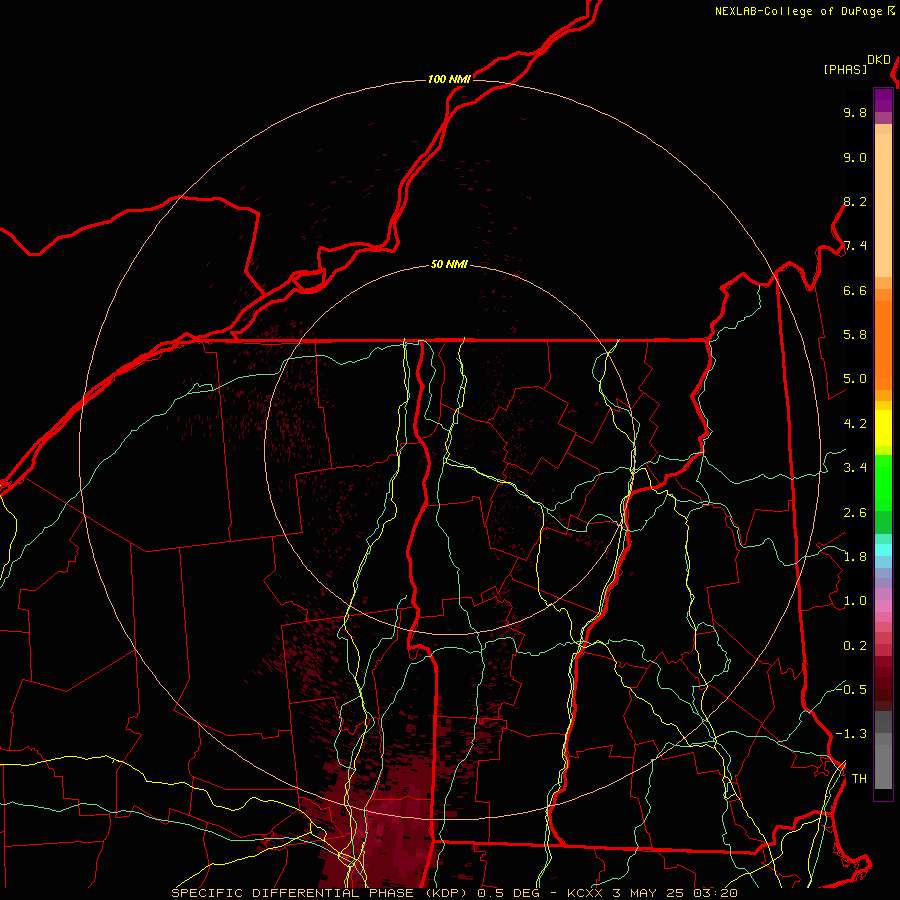Click the 7.4 legend value
The height and width of the screenshot is (900, 900).
(855, 246)
